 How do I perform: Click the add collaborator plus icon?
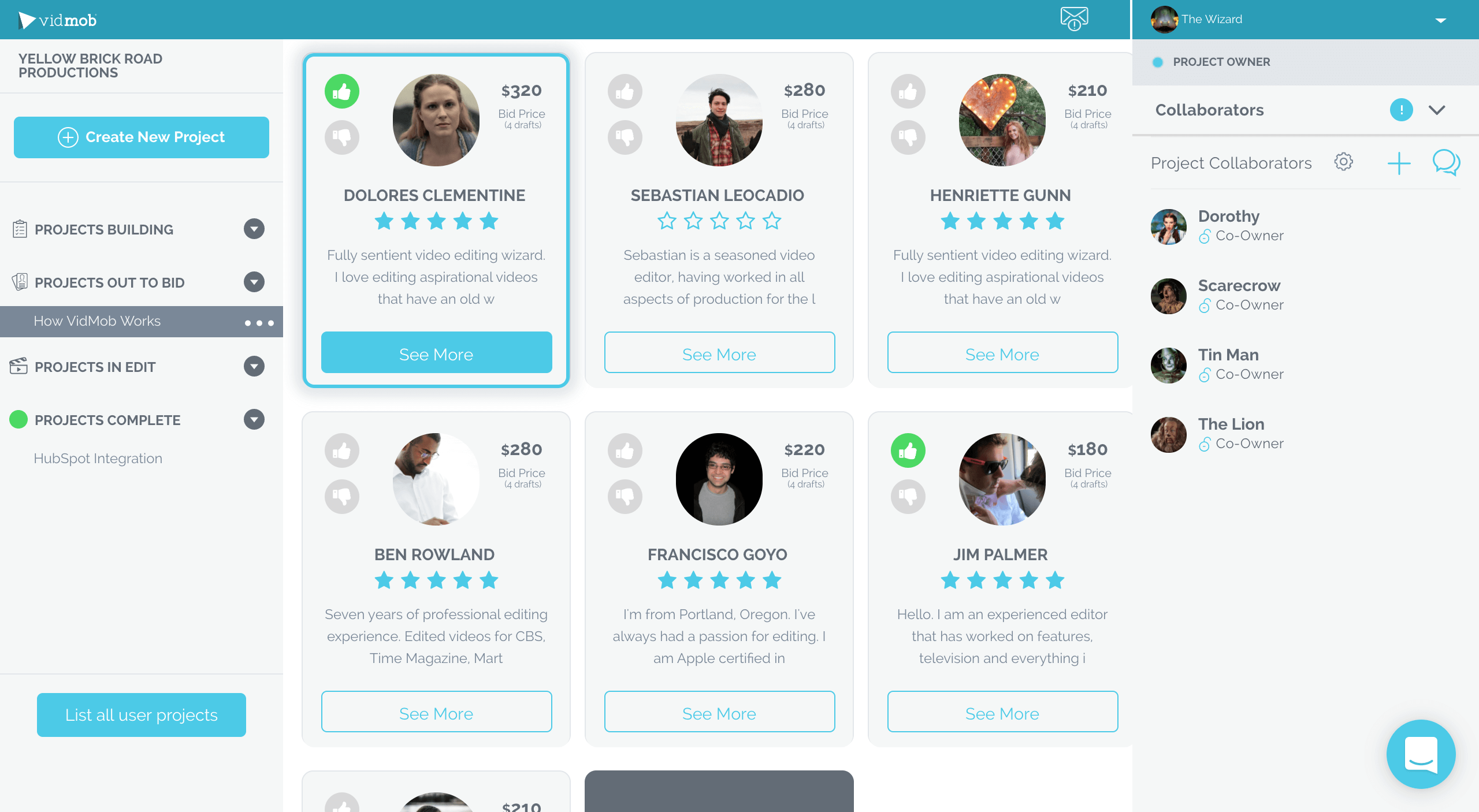pyautogui.click(x=1398, y=163)
